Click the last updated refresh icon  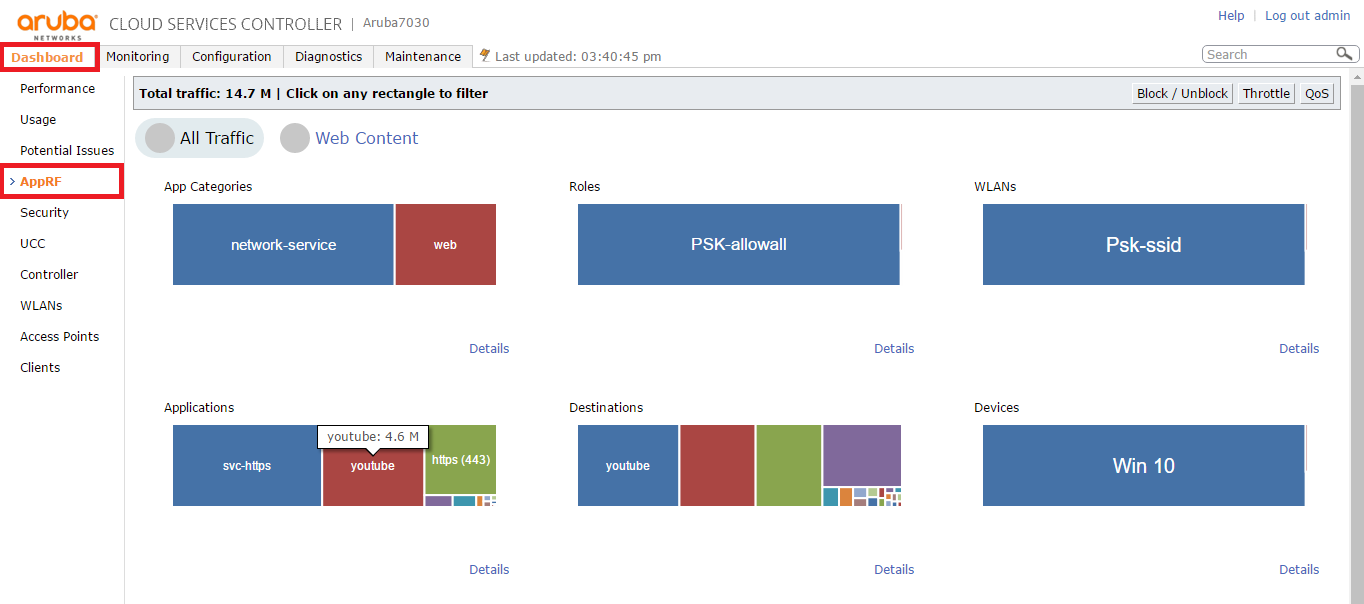click(x=485, y=56)
